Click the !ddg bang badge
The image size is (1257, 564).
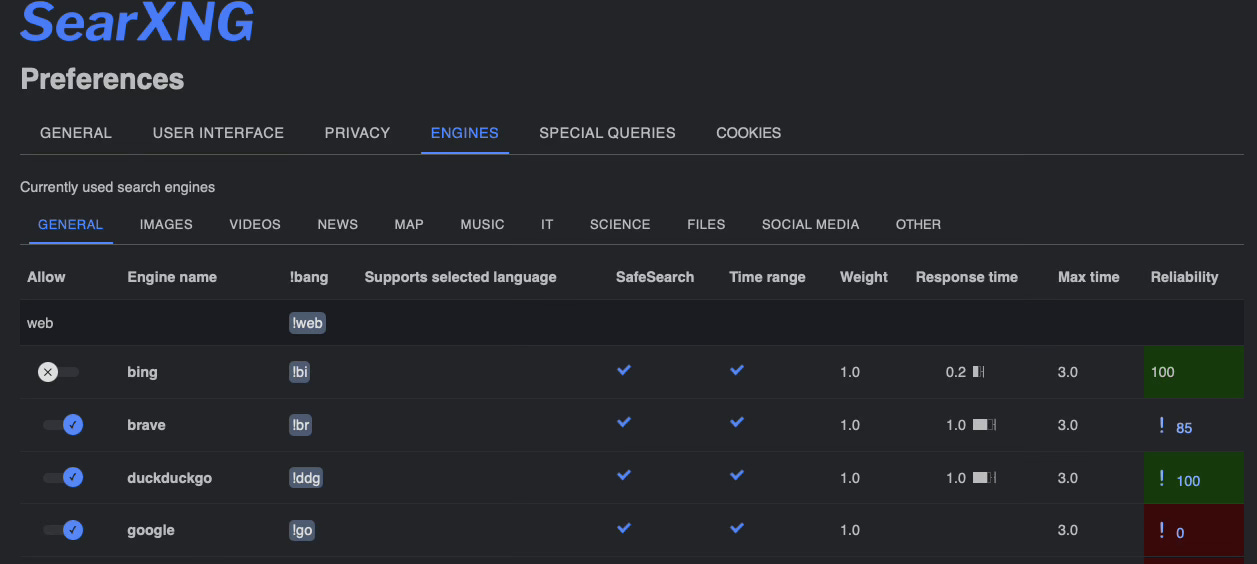[x=306, y=478]
